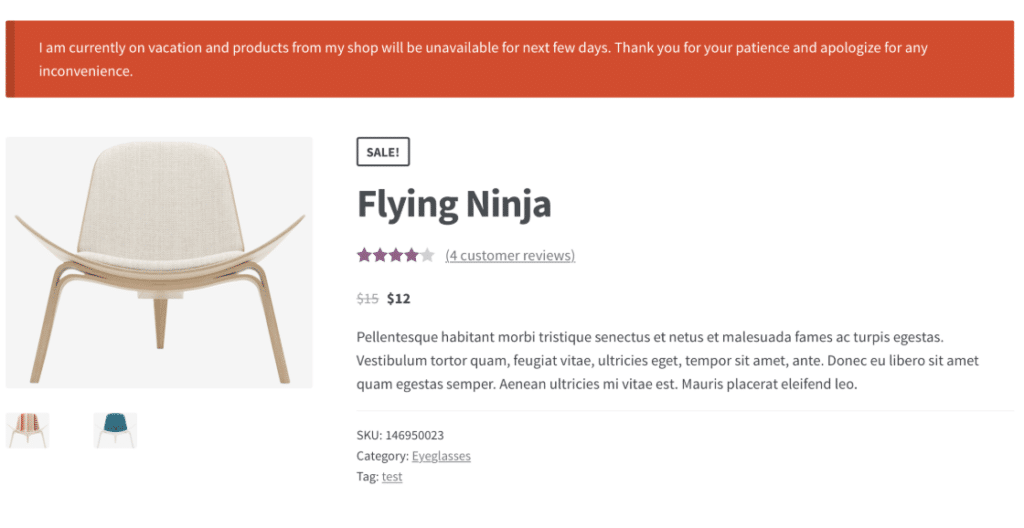
Task: Click the third purple rating star
Action: (396, 255)
